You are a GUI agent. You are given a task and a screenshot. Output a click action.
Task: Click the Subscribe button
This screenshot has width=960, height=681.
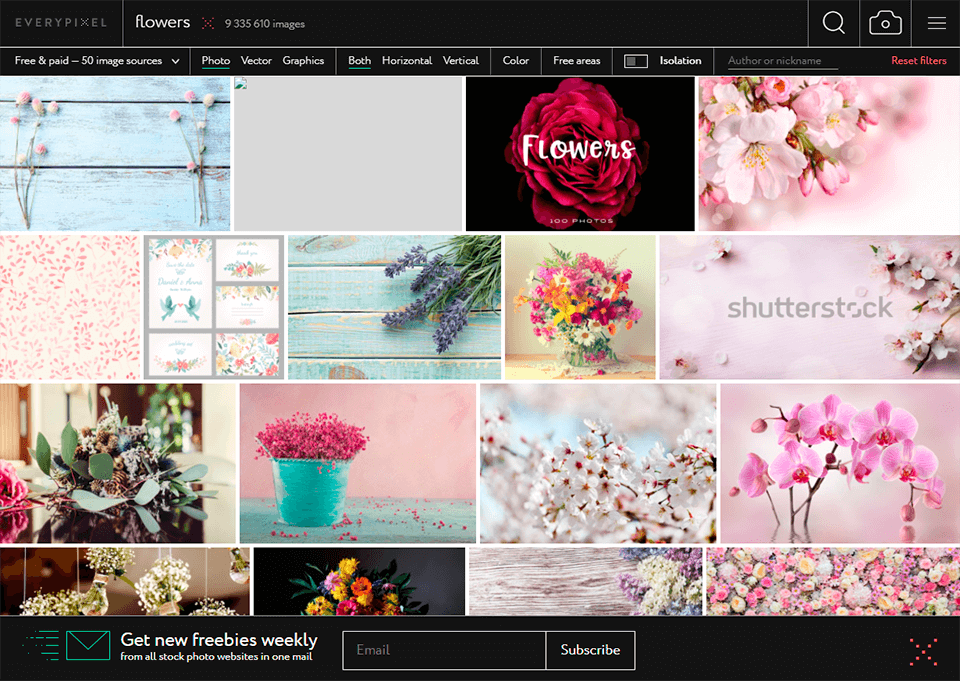point(590,650)
